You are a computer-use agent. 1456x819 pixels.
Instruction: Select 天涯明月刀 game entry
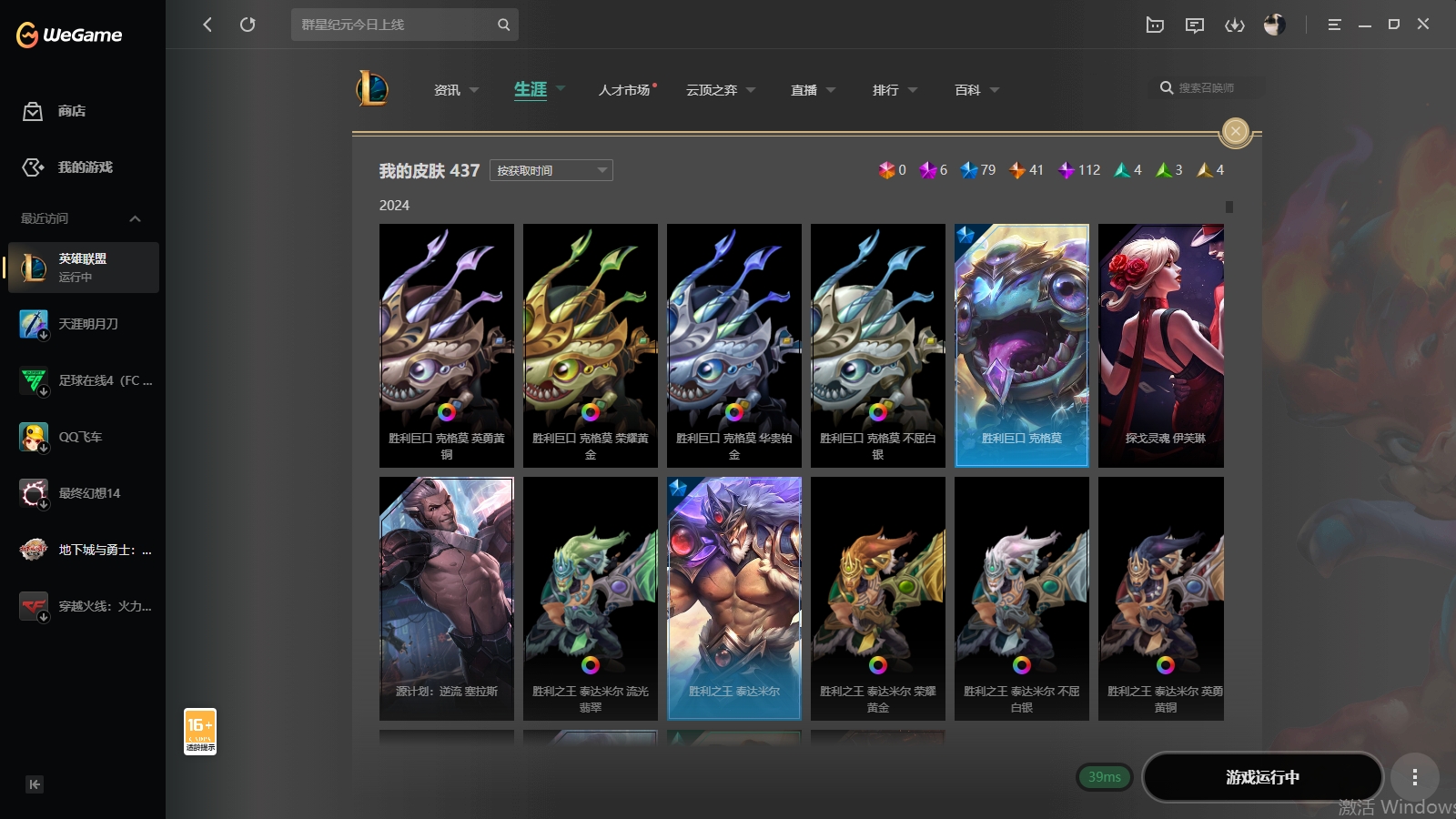point(84,324)
